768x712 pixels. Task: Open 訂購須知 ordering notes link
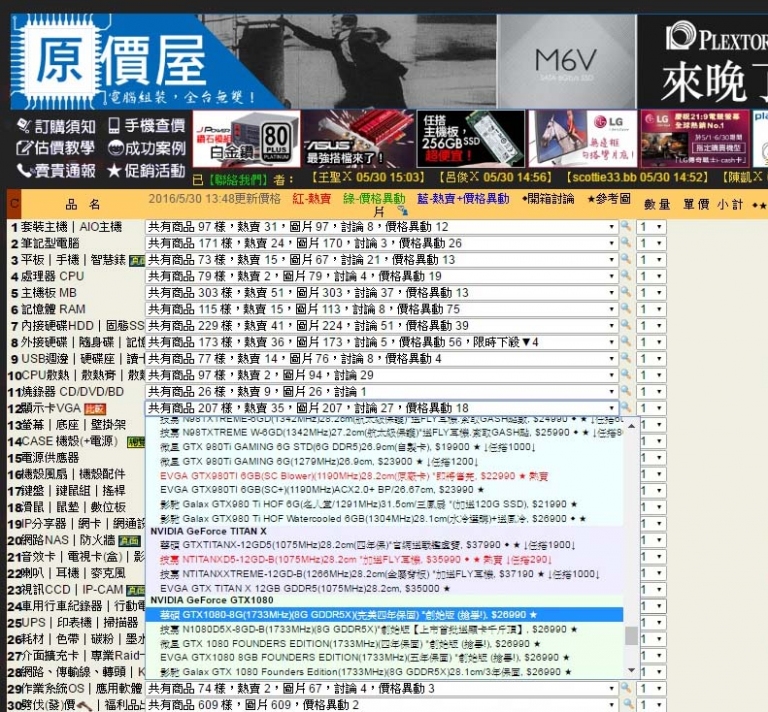[56, 126]
